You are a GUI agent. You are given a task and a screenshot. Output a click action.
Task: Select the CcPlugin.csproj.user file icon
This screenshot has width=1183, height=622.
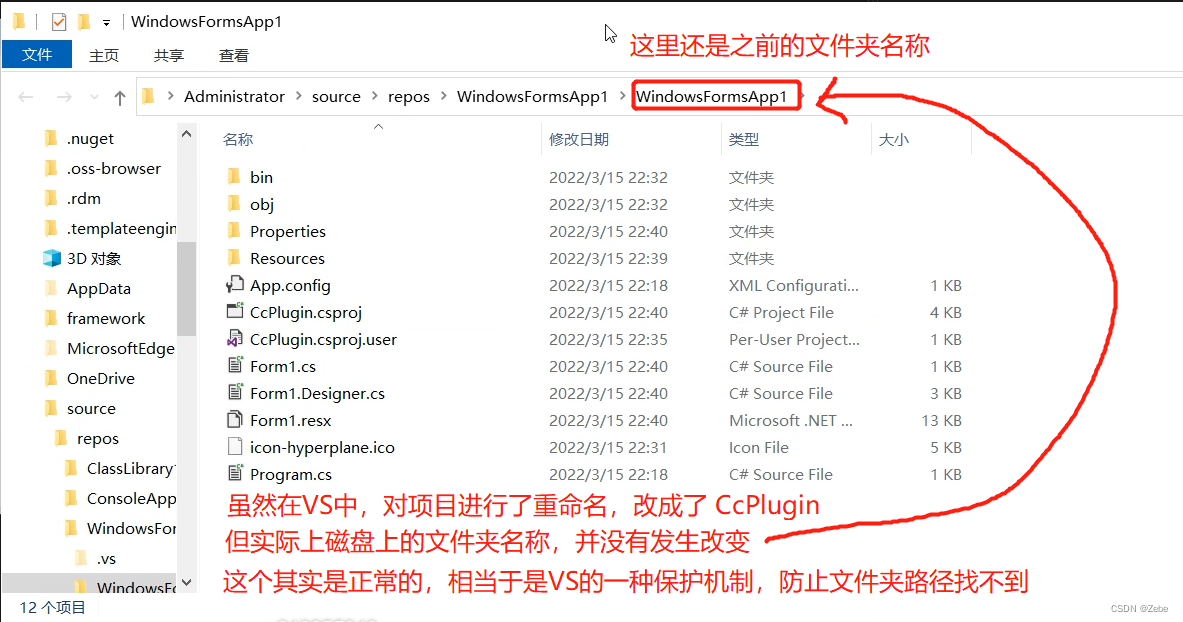tap(235, 338)
